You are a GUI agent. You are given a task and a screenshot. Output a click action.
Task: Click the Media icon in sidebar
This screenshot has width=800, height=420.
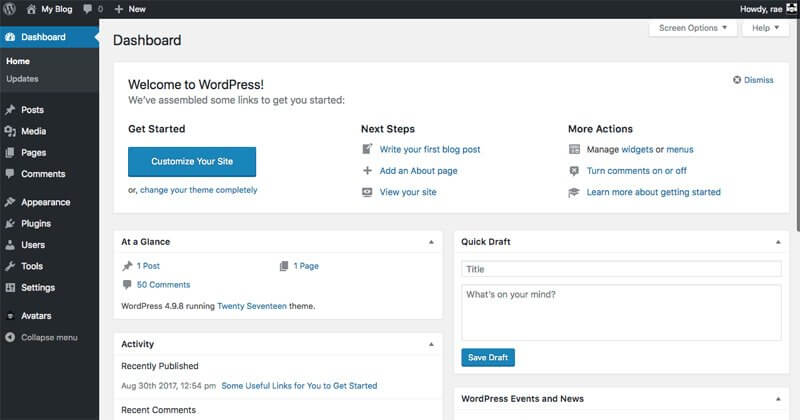coord(10,131)
